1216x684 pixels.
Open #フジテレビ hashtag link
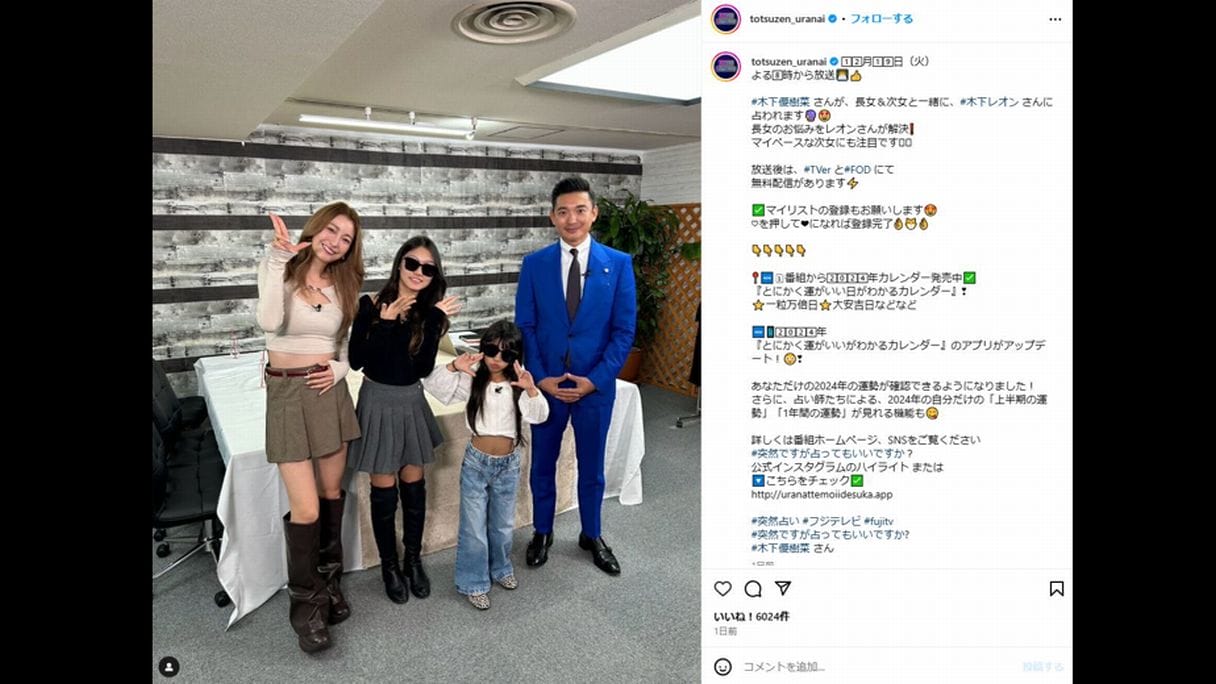click(831, 521)
